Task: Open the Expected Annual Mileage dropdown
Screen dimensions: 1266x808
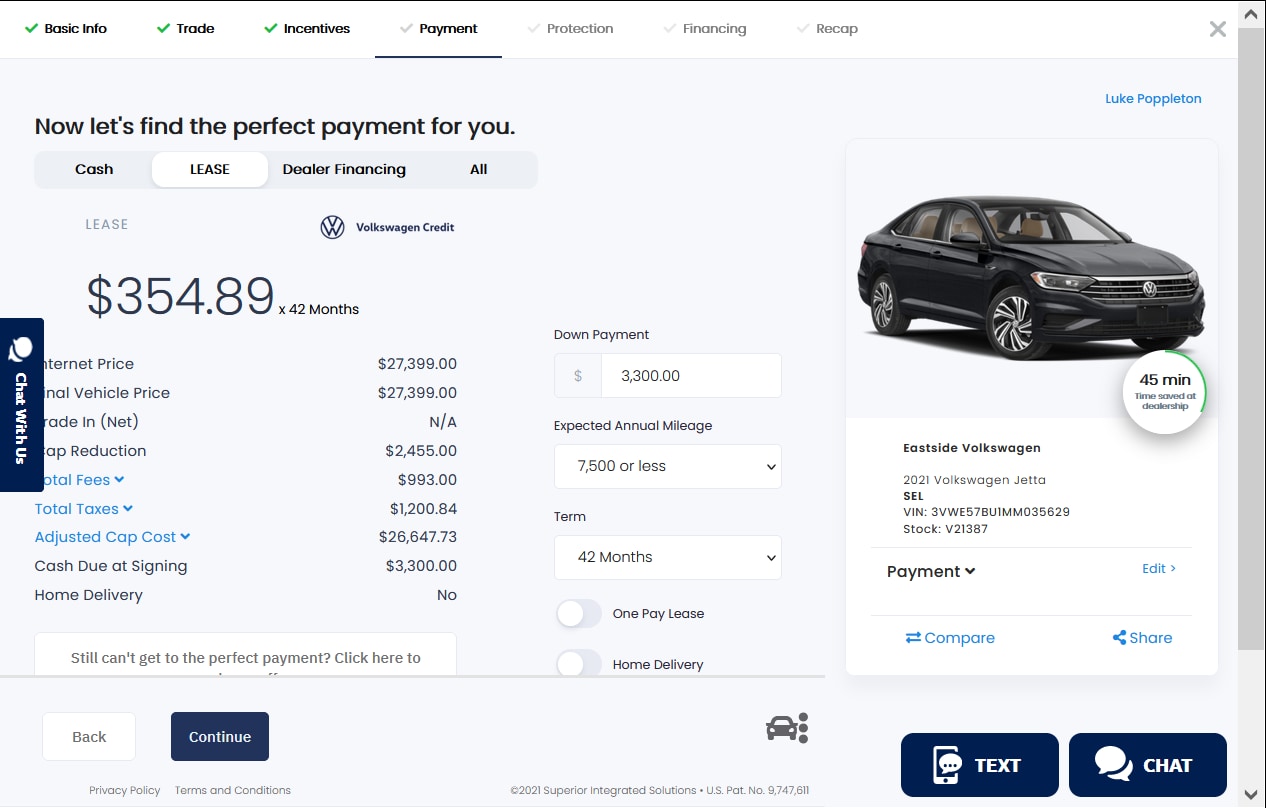Action: tap(667, 466)
